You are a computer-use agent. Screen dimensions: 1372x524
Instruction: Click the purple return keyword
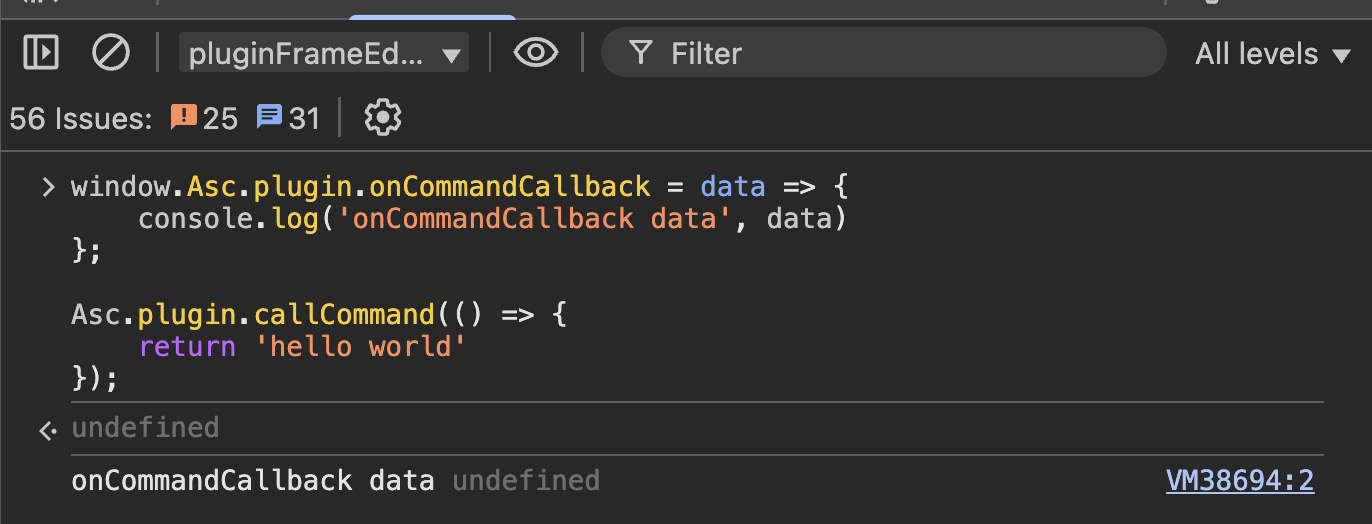click(187, 347)
